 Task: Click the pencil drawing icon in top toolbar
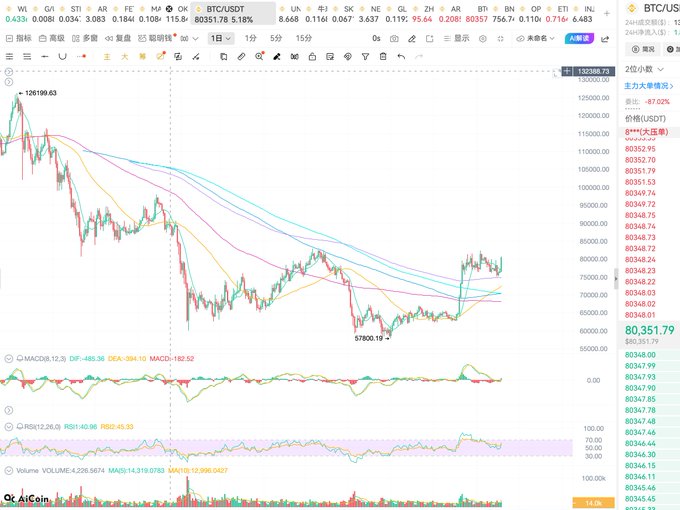pos(412,39)
